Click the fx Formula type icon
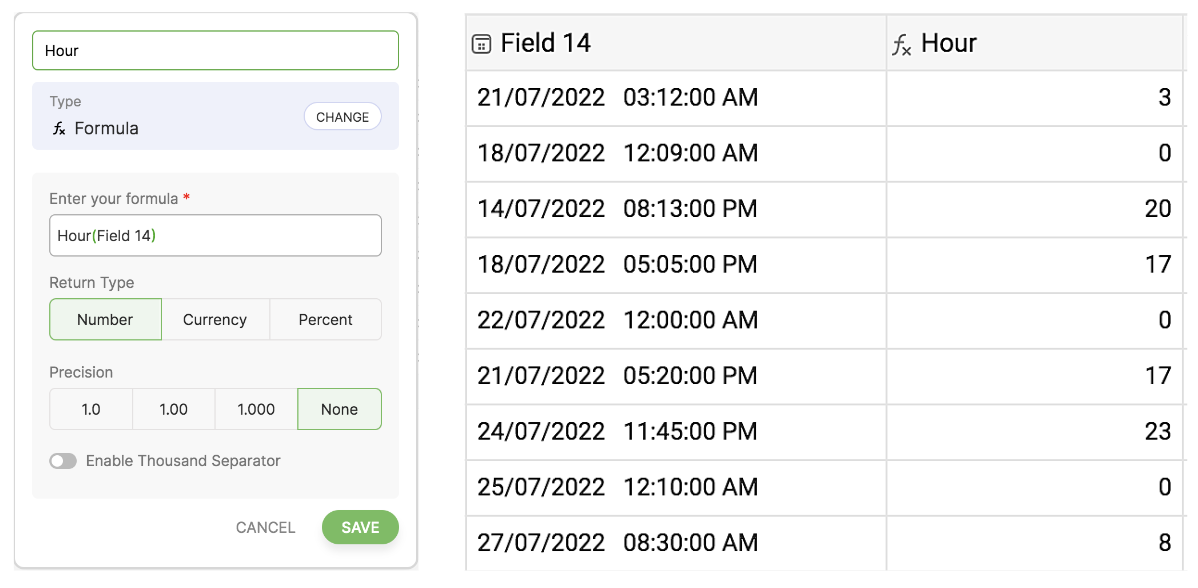Image resolution: width=1198 pixels, height=588 pixels. click(x=59, y=129)
